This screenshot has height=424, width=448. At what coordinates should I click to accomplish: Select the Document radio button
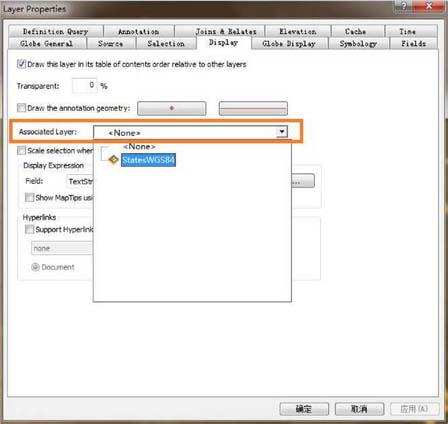[x=35, y=267]
